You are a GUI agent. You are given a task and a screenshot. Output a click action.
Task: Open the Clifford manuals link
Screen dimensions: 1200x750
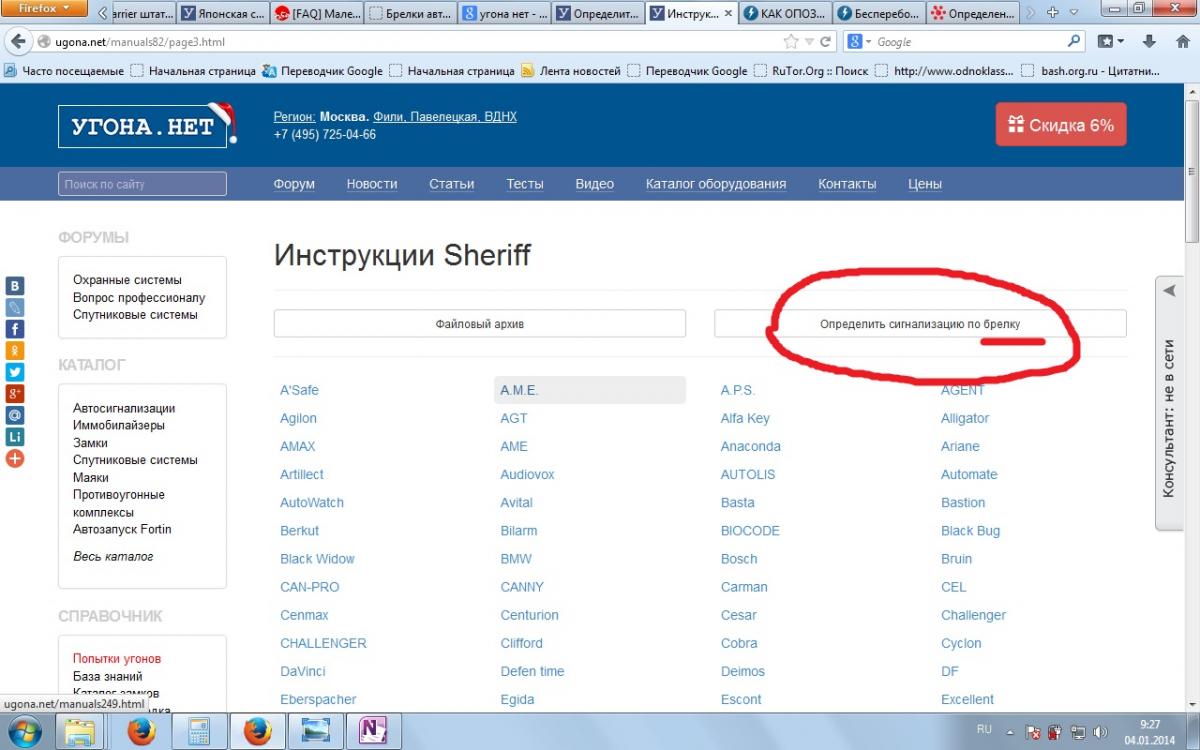click(x=522, y=643)
